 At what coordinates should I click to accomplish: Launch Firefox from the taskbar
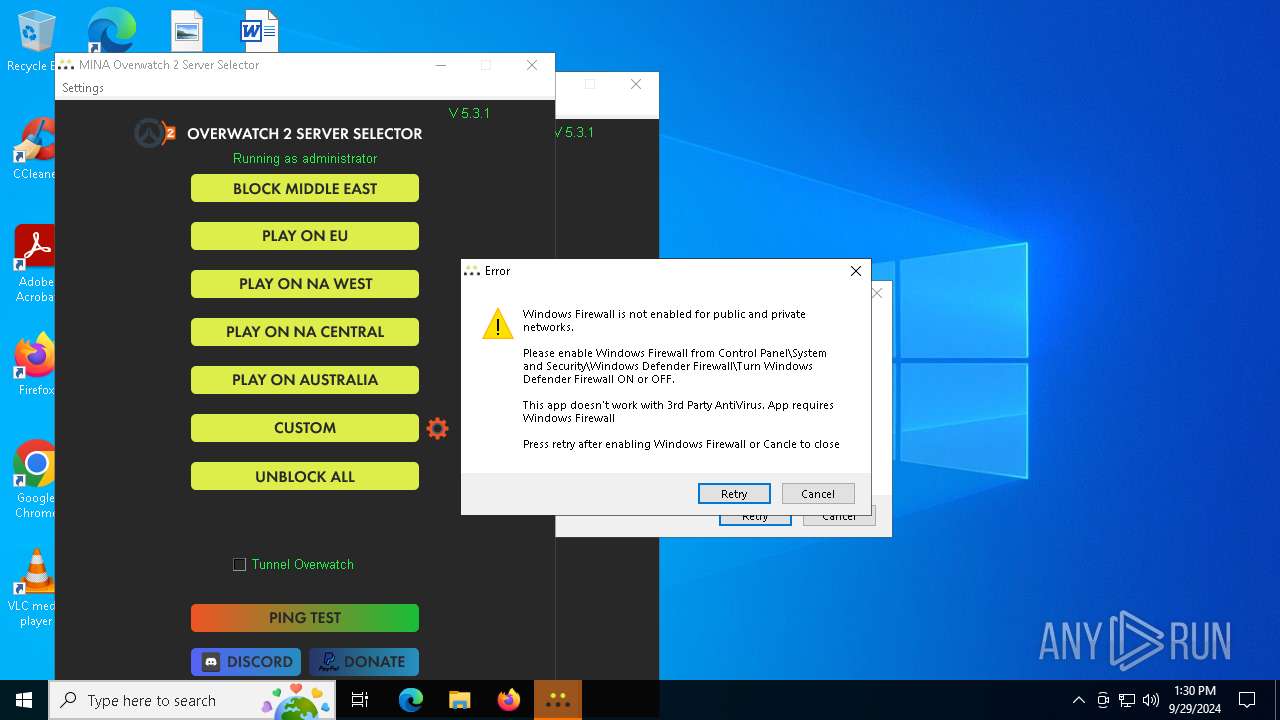[x=509, y=700]
